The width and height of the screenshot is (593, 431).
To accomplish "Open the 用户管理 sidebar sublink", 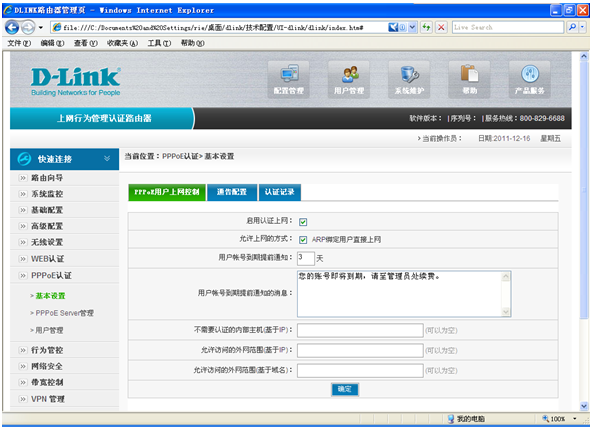I will click(49, 330).
